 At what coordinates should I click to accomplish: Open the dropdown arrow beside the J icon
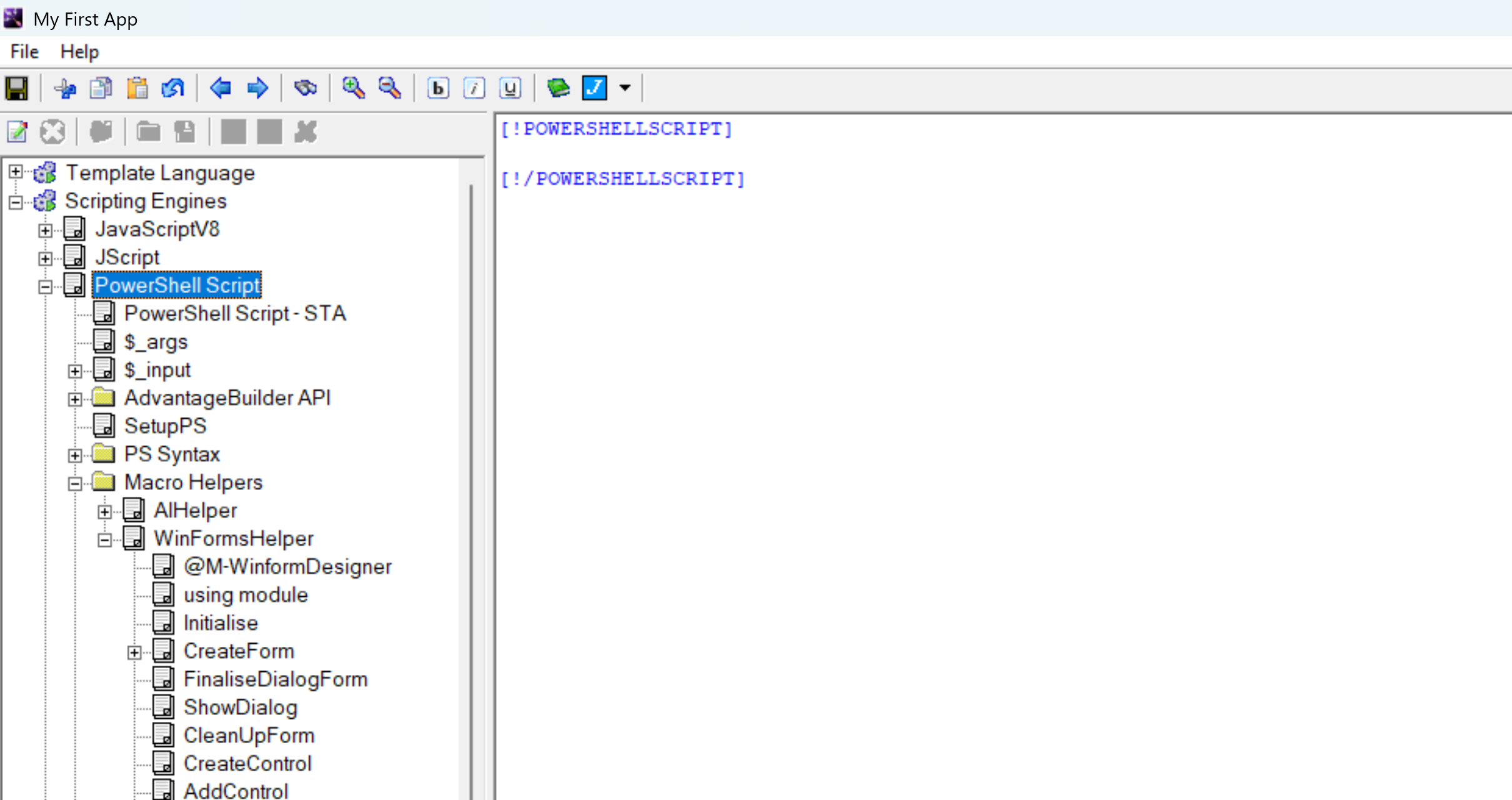625,88
